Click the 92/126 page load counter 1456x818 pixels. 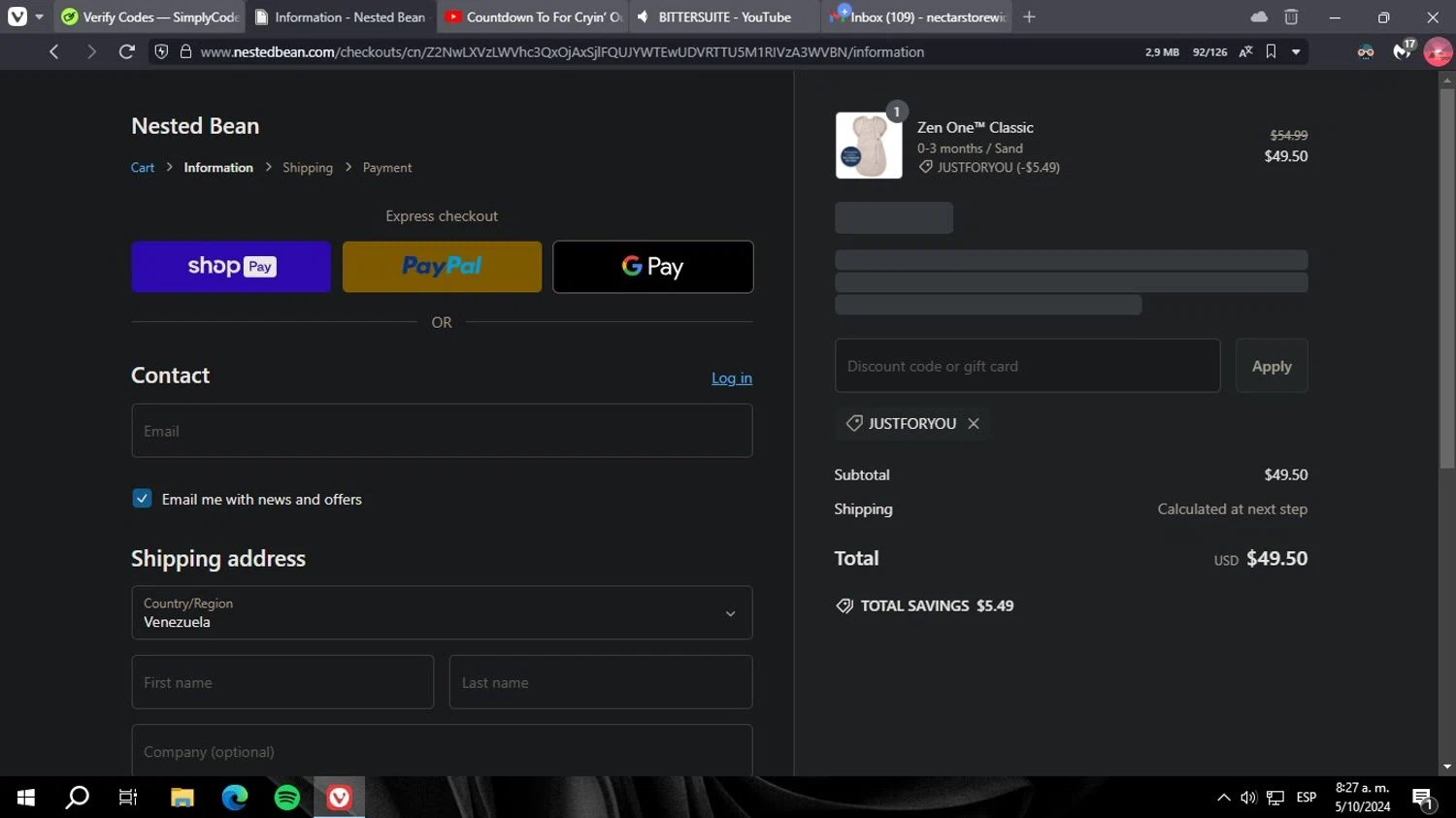tap(1209, 52)
